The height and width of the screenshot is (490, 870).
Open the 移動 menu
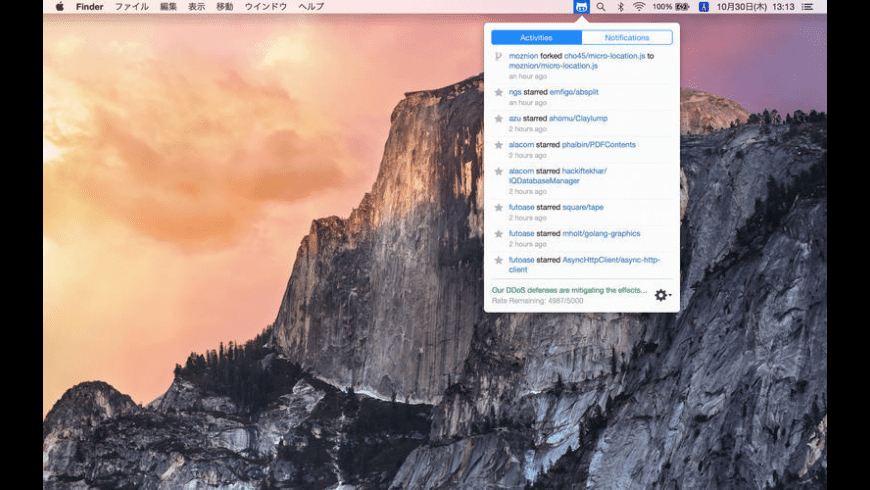click(225, 7)
